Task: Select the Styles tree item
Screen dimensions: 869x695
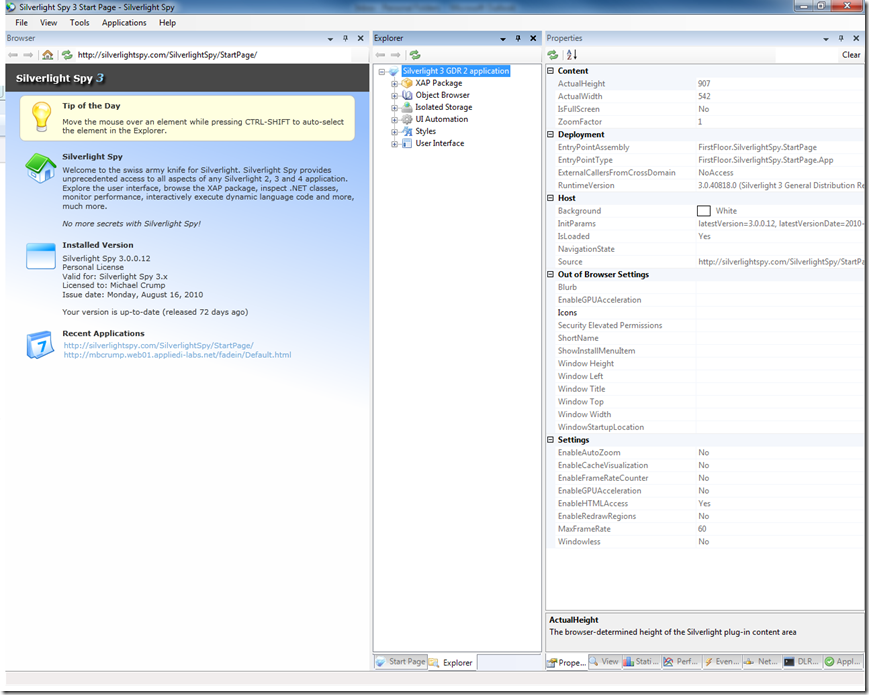Action: (x=426, y=131)
